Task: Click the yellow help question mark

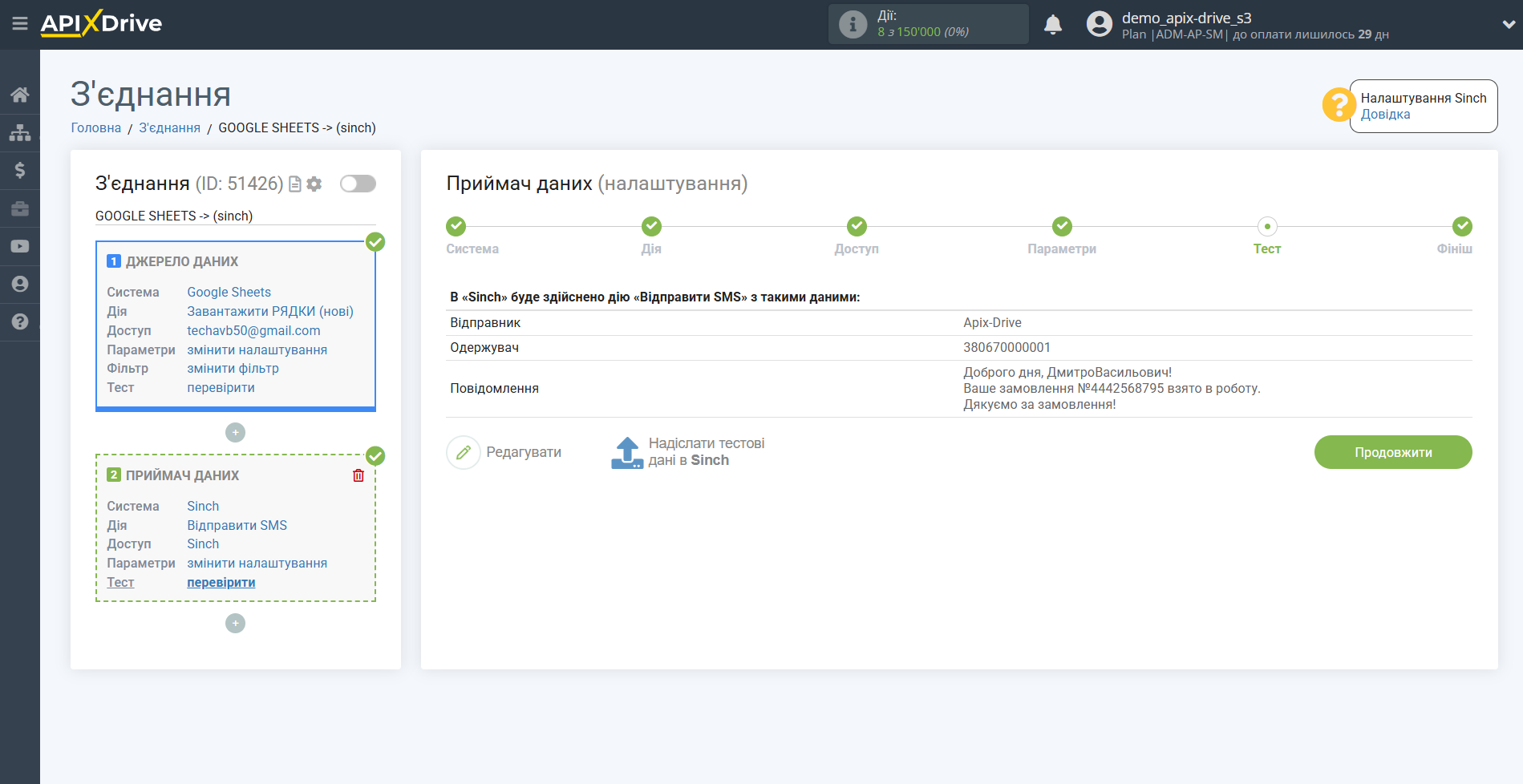Action: click(x=1339, y=105)
